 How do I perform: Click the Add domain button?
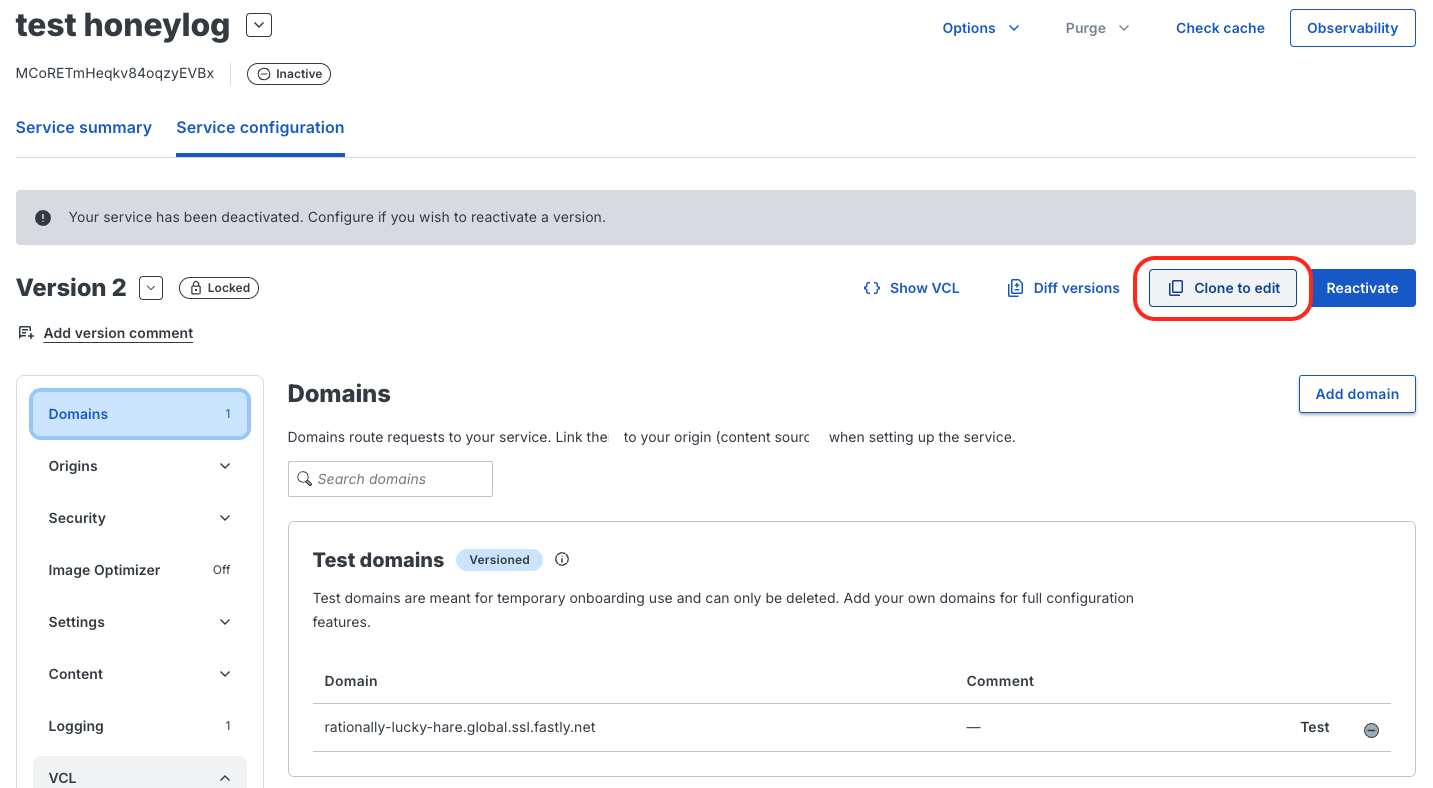click(x=1357, y=394)
